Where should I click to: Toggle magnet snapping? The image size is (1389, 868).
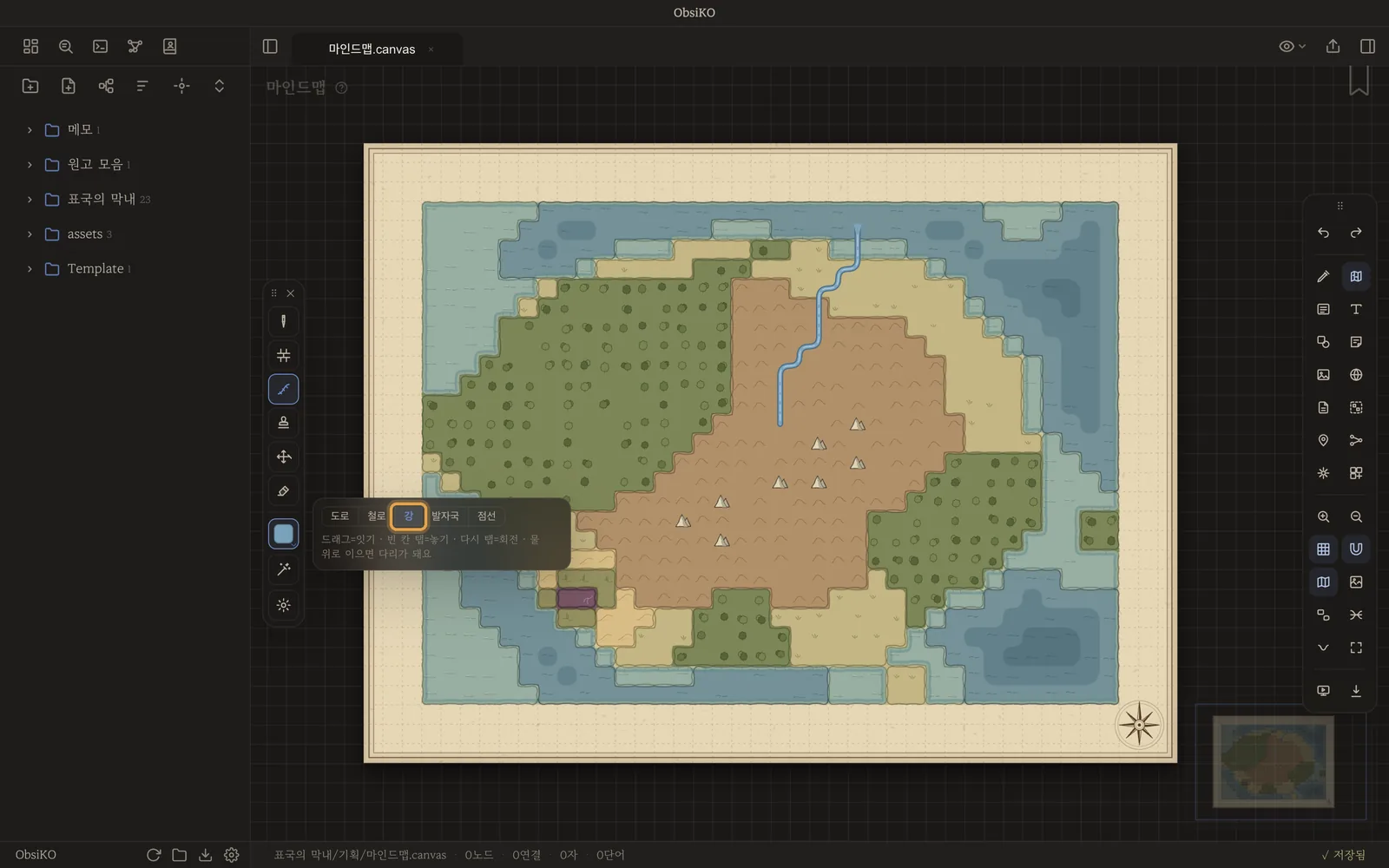click(1356, 549)
